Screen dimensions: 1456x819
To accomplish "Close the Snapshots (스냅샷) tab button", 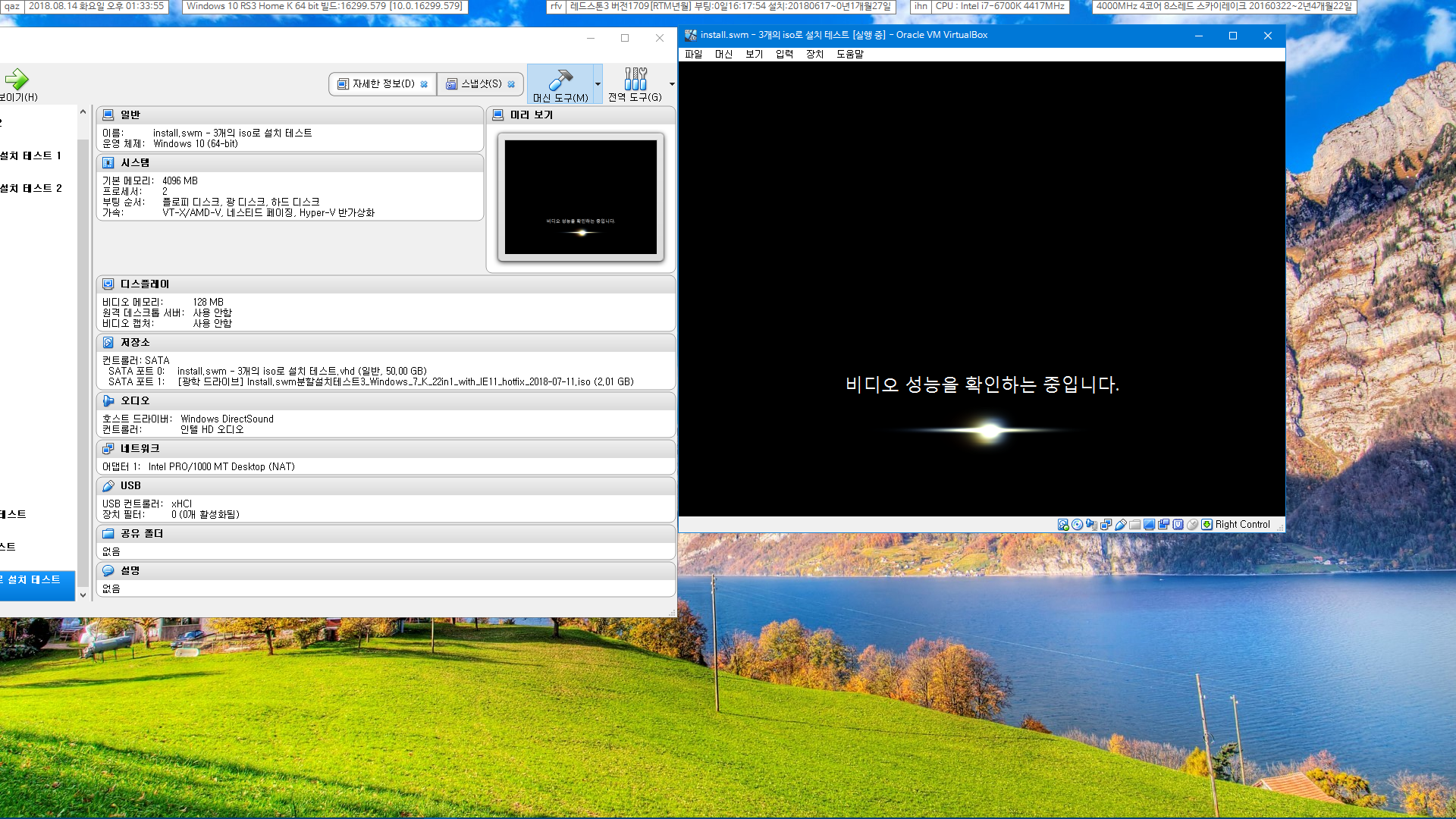I will (511, 84).
